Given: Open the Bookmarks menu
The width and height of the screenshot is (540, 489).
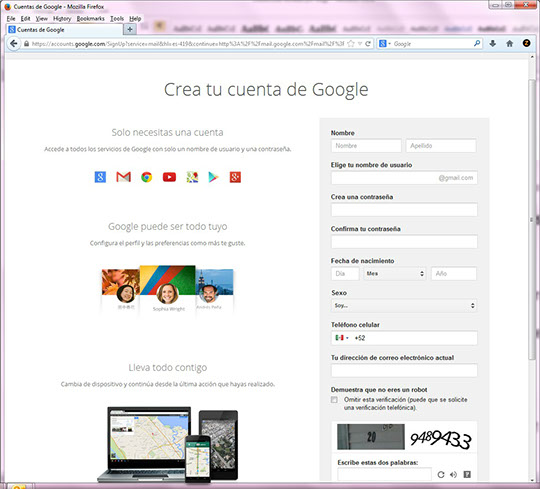Looking at the screenshot, I should click(x=91, y=19).
